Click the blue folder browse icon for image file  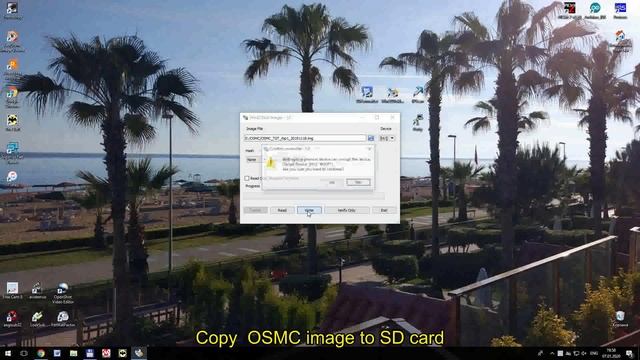(x=371, y=138)
